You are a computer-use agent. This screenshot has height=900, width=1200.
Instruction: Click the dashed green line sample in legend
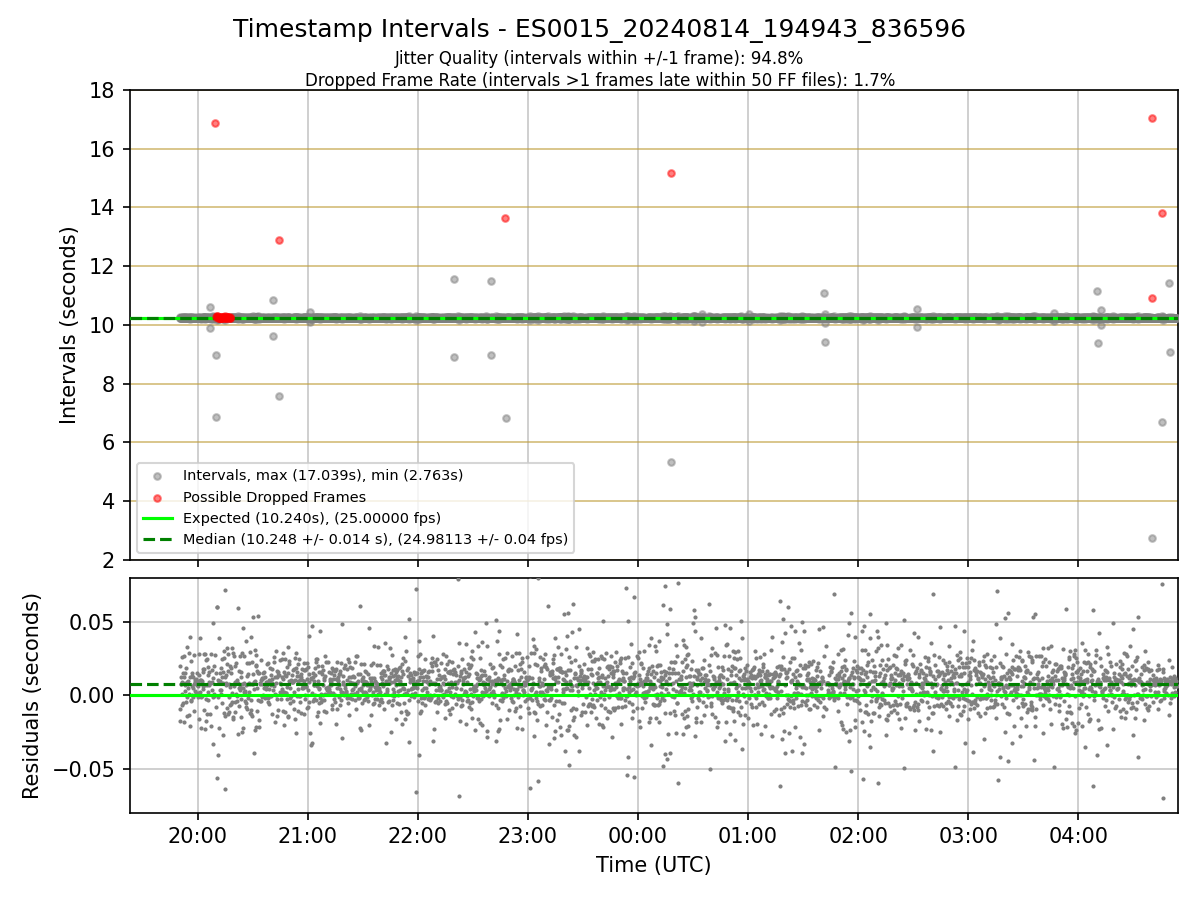click(x=157, y=539)
